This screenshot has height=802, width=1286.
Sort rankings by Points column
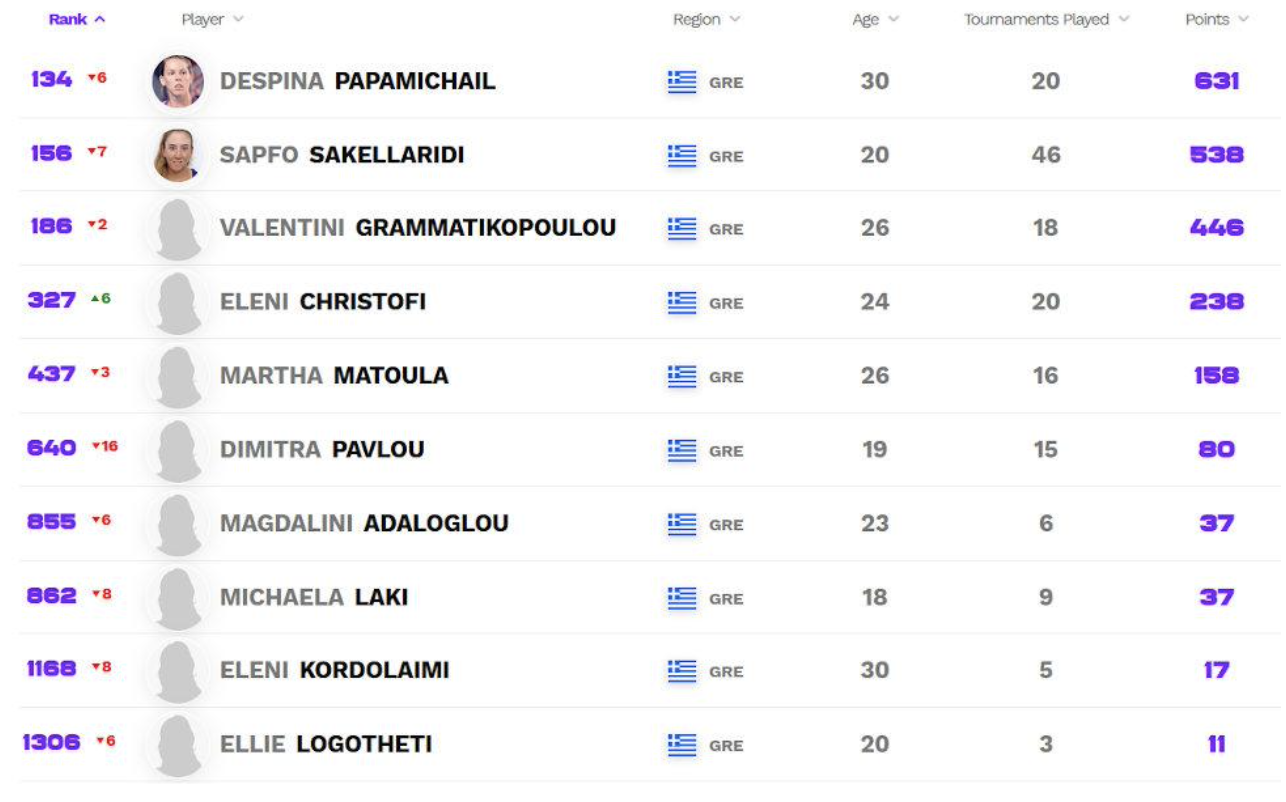tap(1217, 19)
